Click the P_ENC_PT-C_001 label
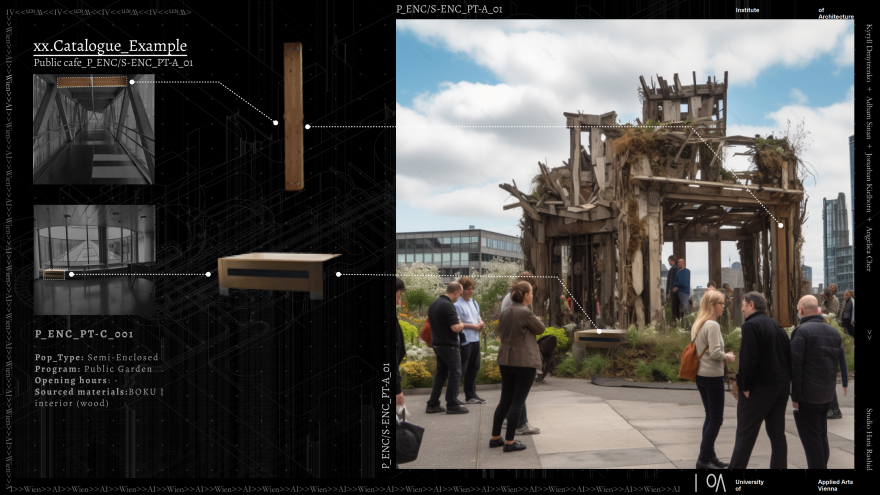The image size is (880, 495). click(x=84, y=334)
